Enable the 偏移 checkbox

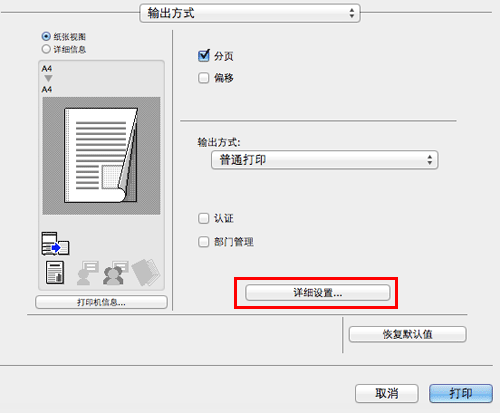click(204, 78)
